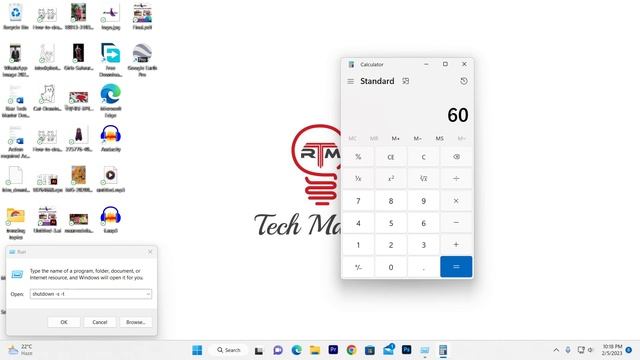Open Calculator history panel icon
This screenshot has width=640, height=360.
click(464, 81)
